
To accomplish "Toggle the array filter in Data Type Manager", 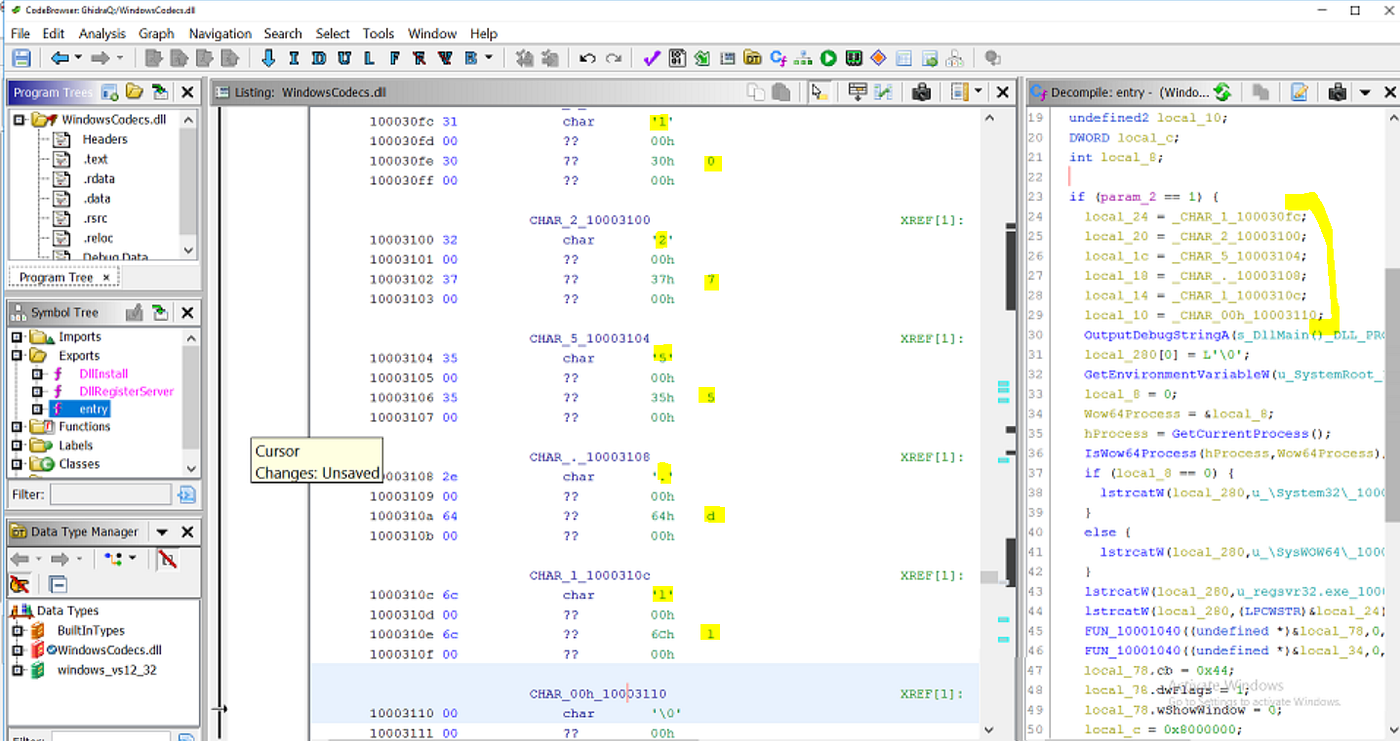I will [168, 559].
